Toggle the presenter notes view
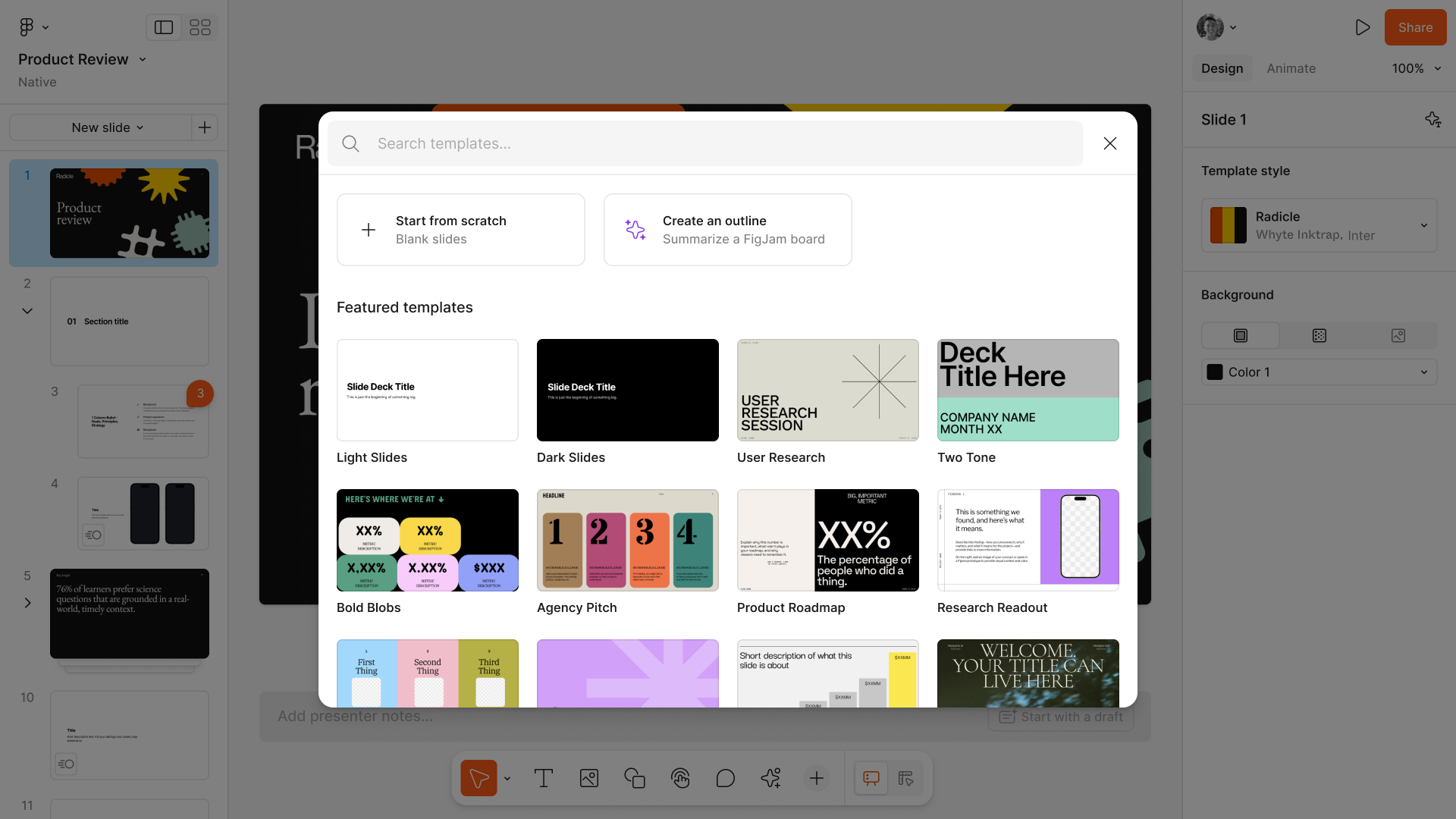This screenshot has height=819, width=1456. pos(871,778)
